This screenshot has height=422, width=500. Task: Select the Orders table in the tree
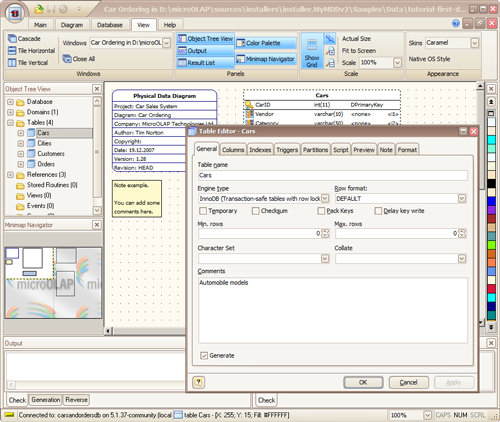click(46, 164)
